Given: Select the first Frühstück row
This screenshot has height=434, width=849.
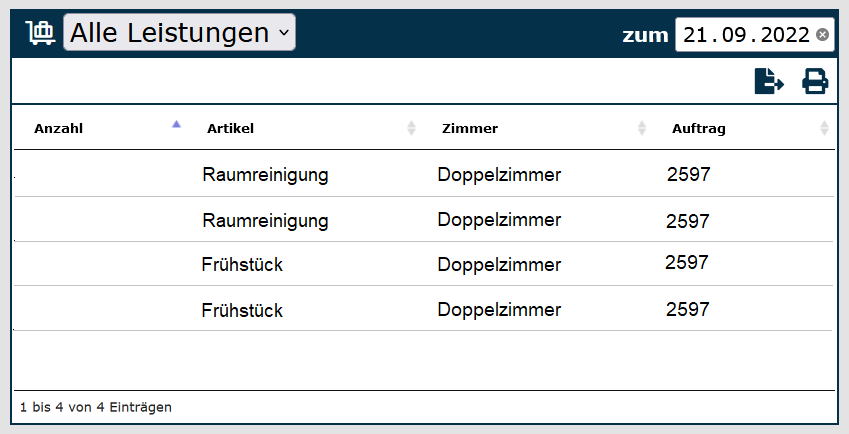Looking at the screenshot, I should click(242, 265).
